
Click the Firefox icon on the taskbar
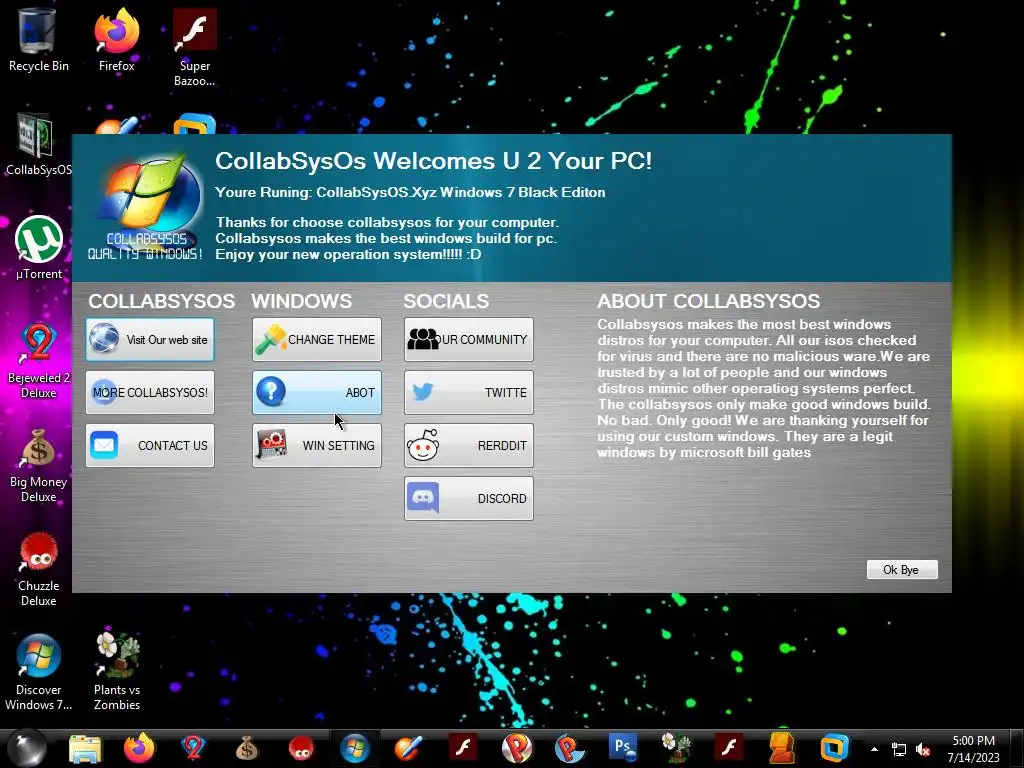point(139,748)
